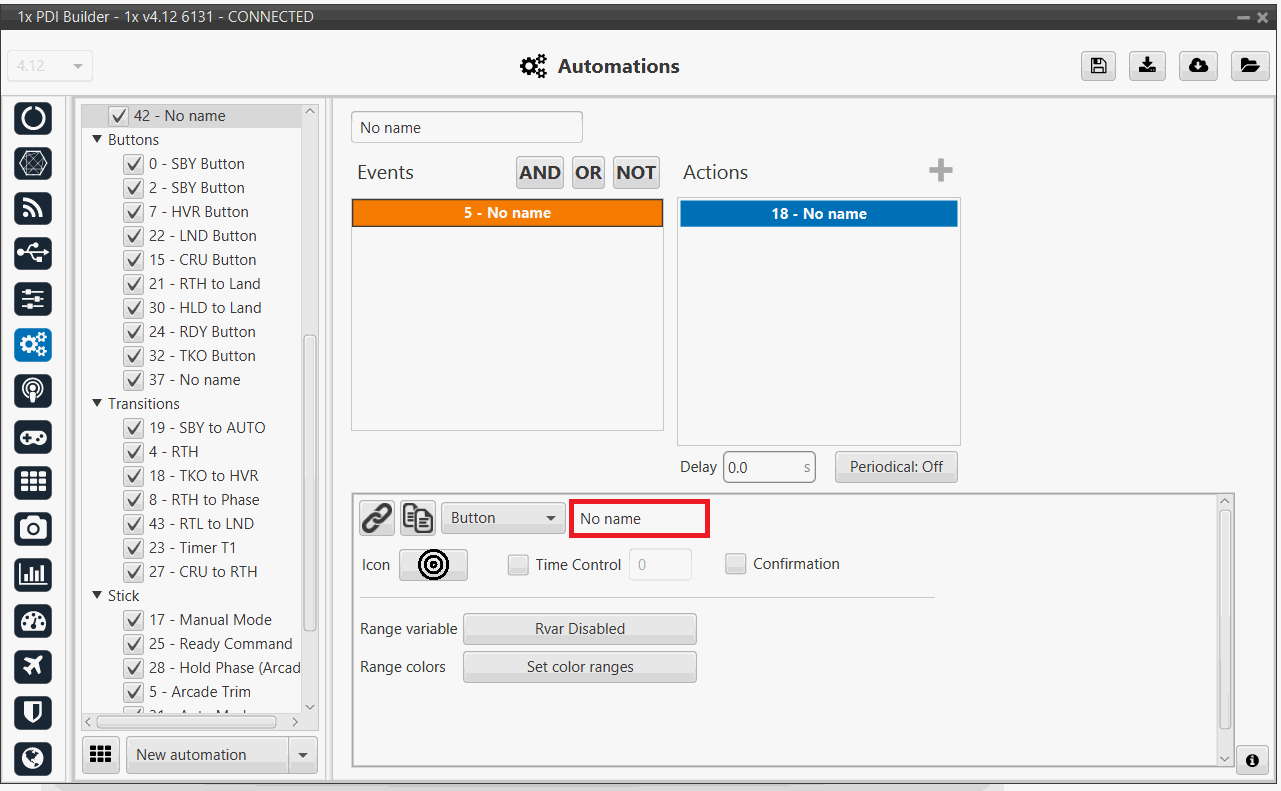Screen dimensions: 1281x791
Task: Collapse the Buttons tree group
Action: click(98, 140)
